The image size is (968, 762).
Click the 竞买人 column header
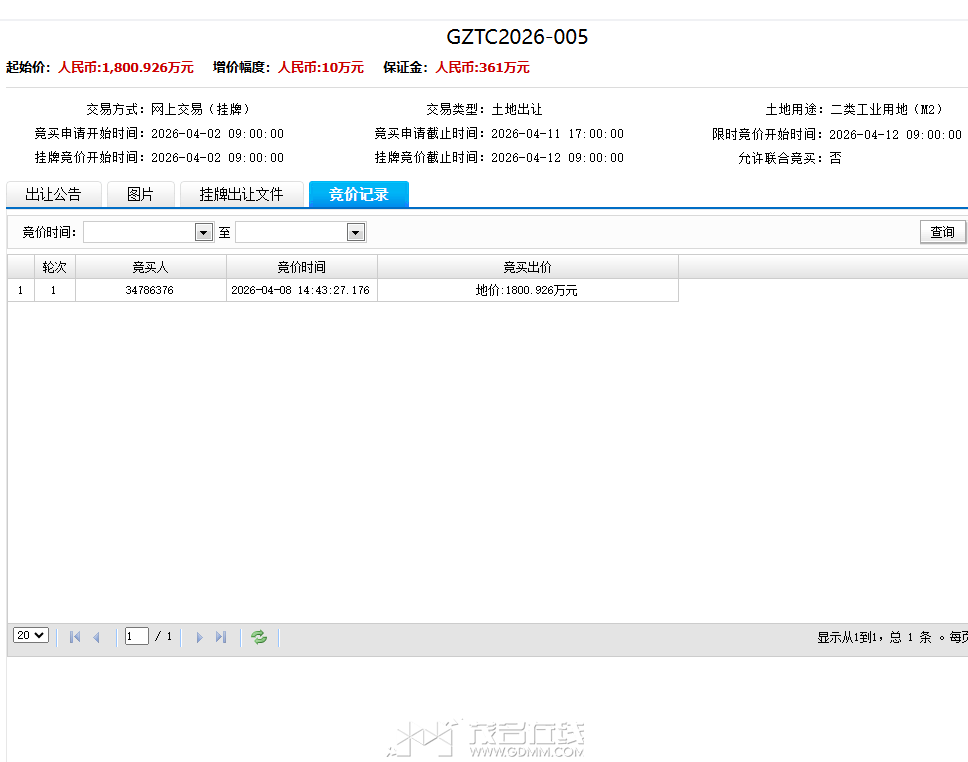149,266
